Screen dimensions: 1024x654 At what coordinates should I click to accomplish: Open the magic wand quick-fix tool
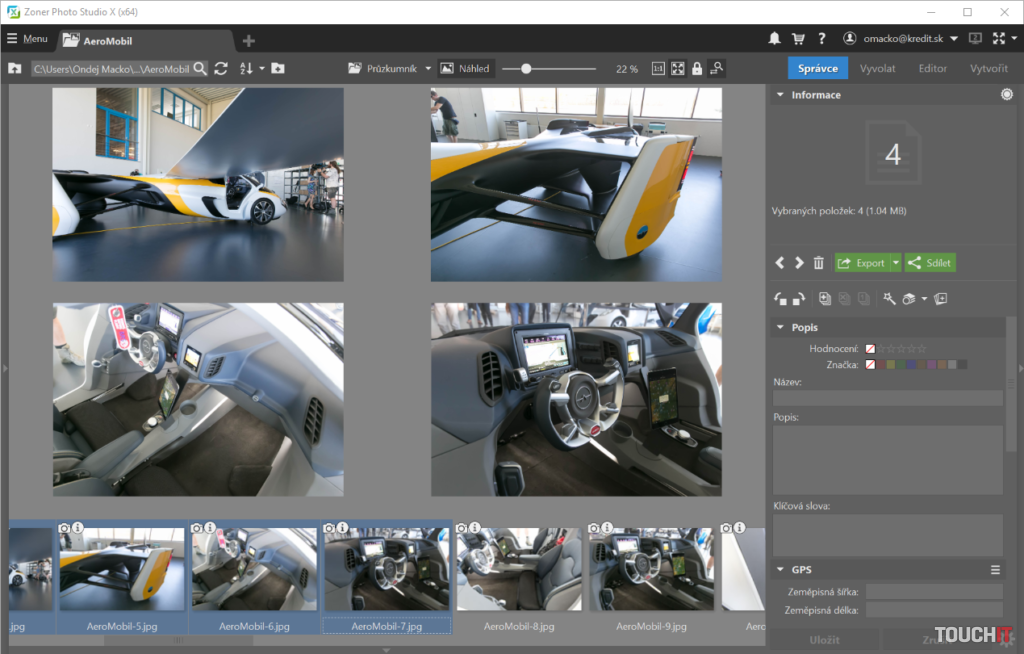coord(889,298)
